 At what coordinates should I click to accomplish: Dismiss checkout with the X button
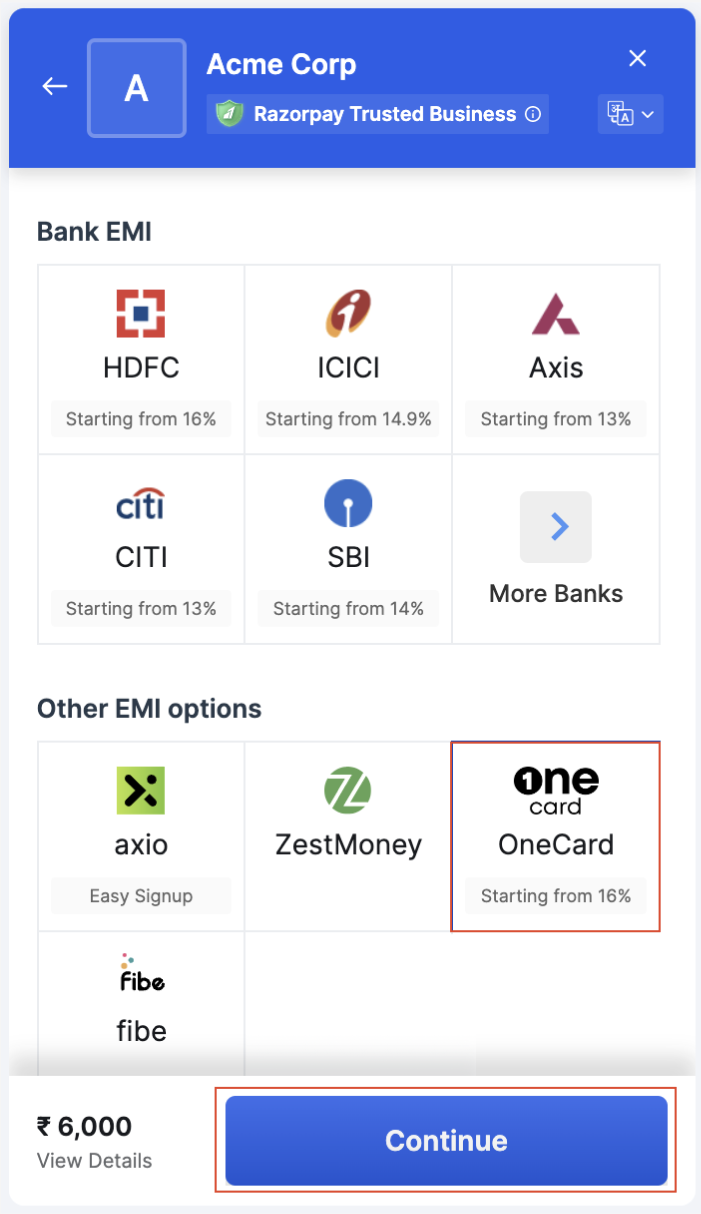(637, 58)
